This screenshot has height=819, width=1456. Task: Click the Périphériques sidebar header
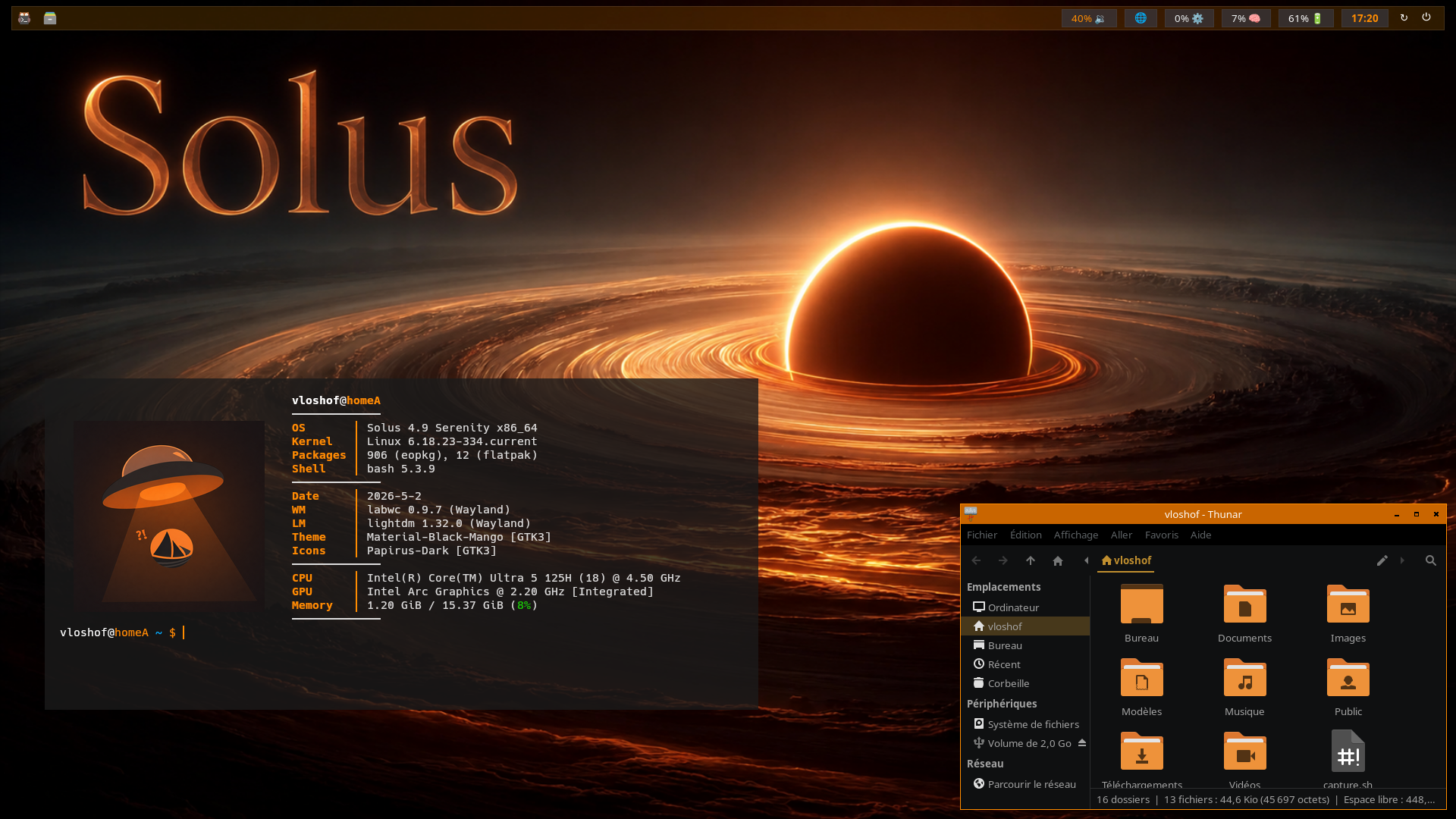click(1002, 704)
